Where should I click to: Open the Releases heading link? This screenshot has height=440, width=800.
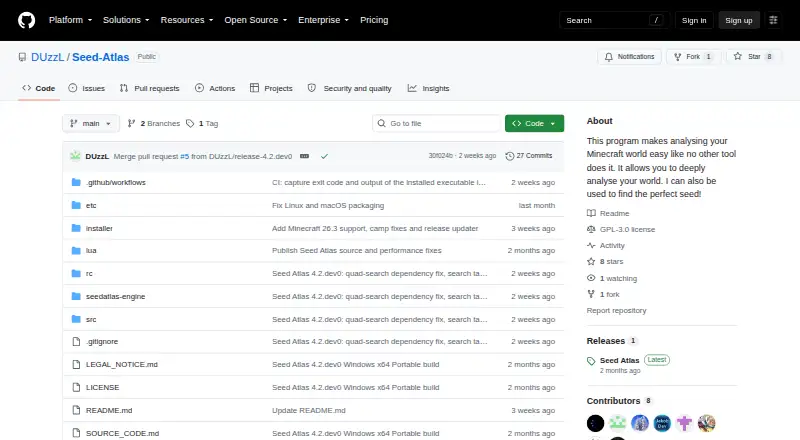[x=612, y=341]
